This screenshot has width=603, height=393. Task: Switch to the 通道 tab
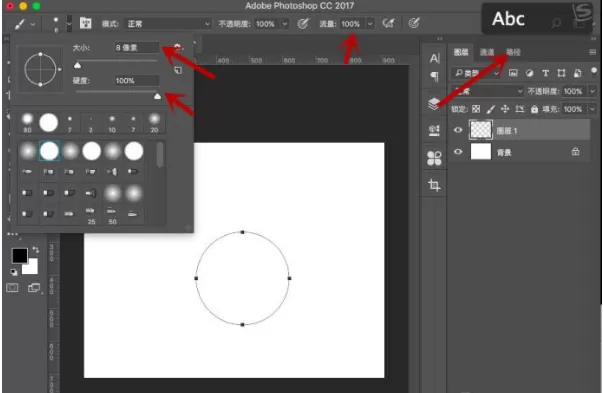487,52
